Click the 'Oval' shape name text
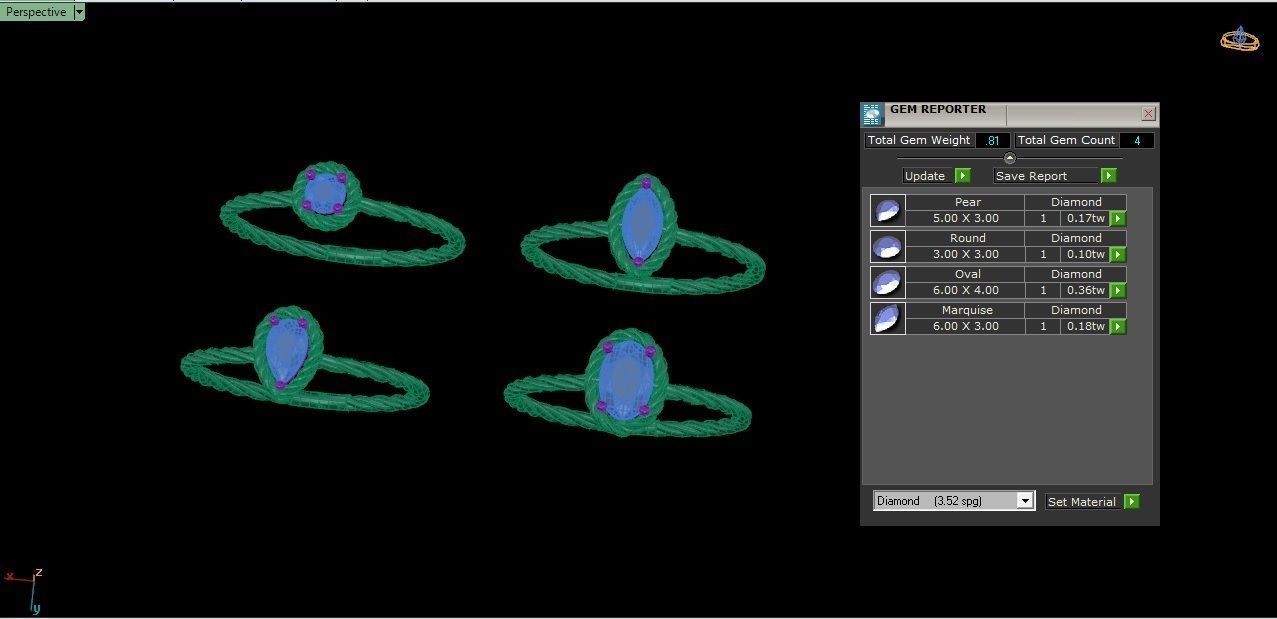This screenshot has width=1277, height=619. click(x=967, y=274)
